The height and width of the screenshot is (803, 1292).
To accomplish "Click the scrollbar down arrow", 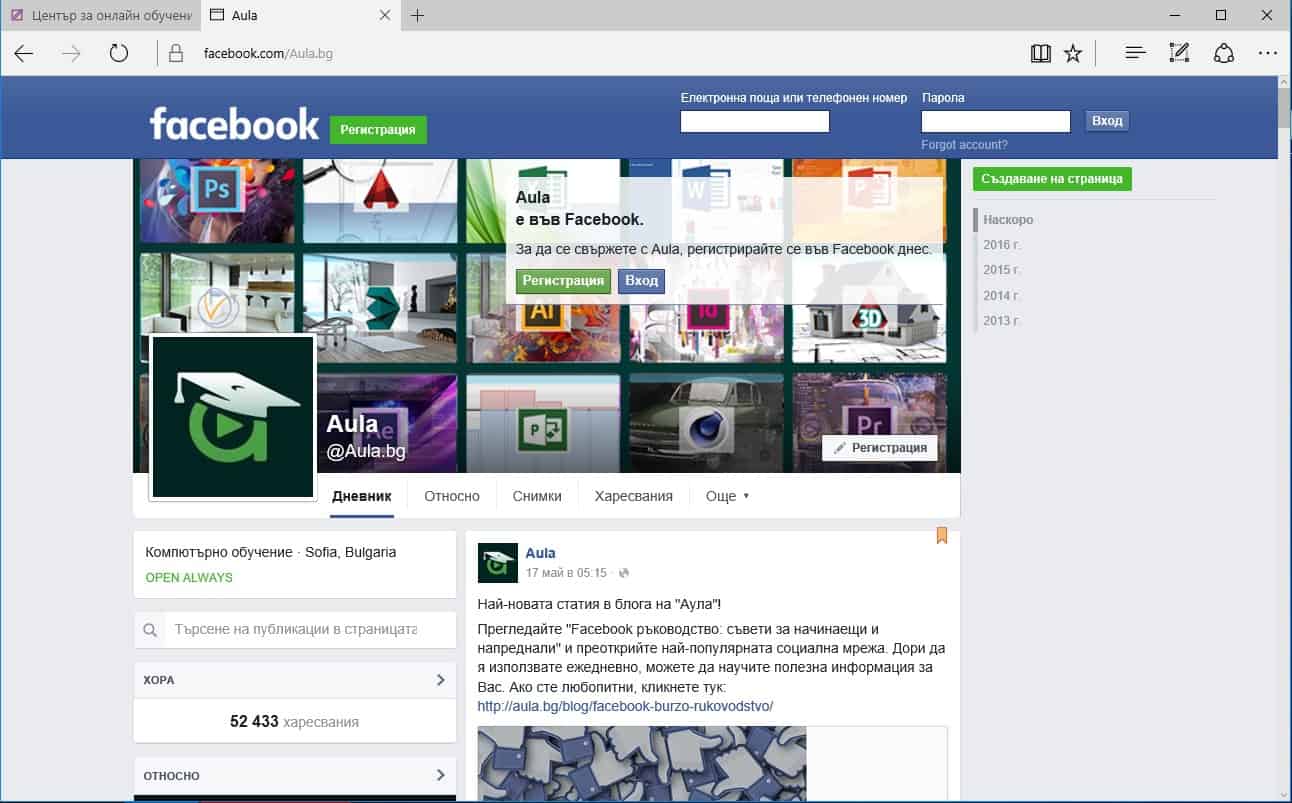I will (1284, 794).
